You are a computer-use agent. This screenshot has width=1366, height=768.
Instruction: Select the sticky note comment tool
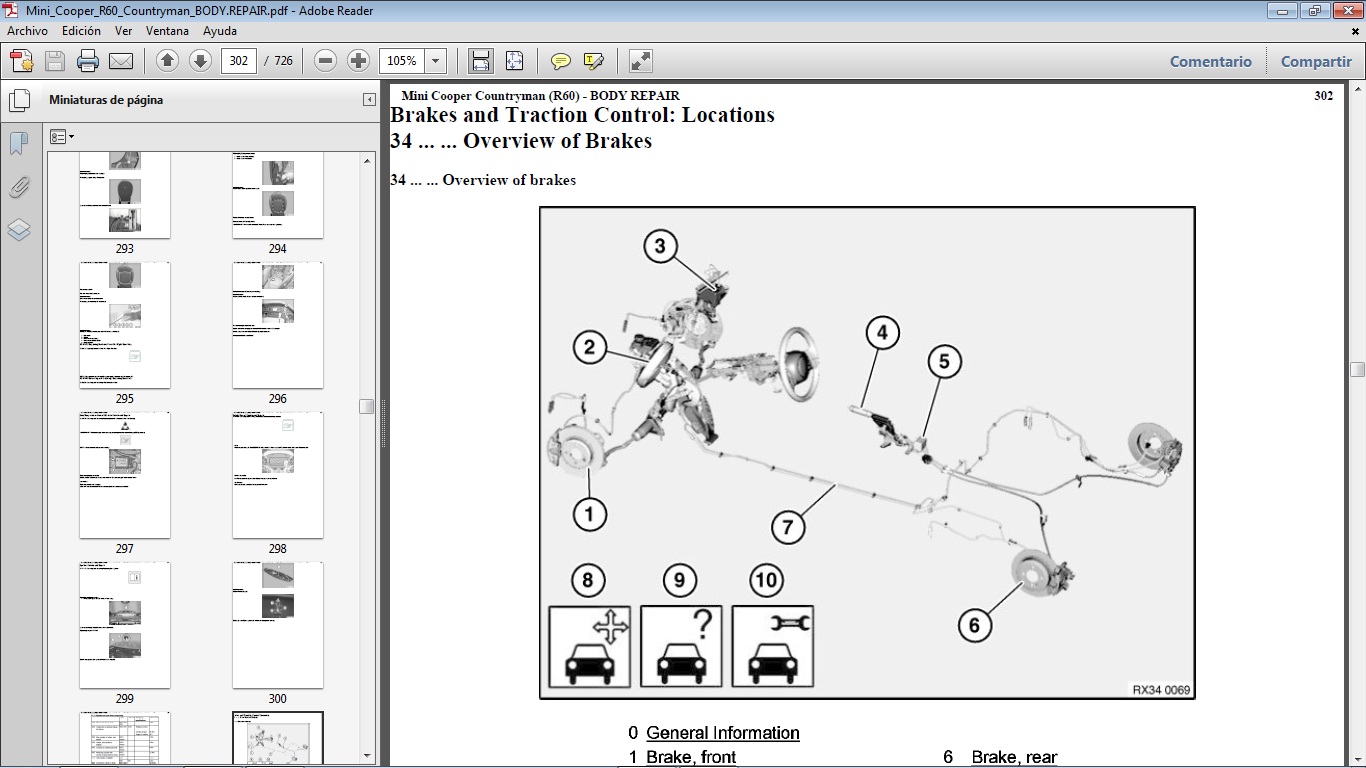coord(559,61)
